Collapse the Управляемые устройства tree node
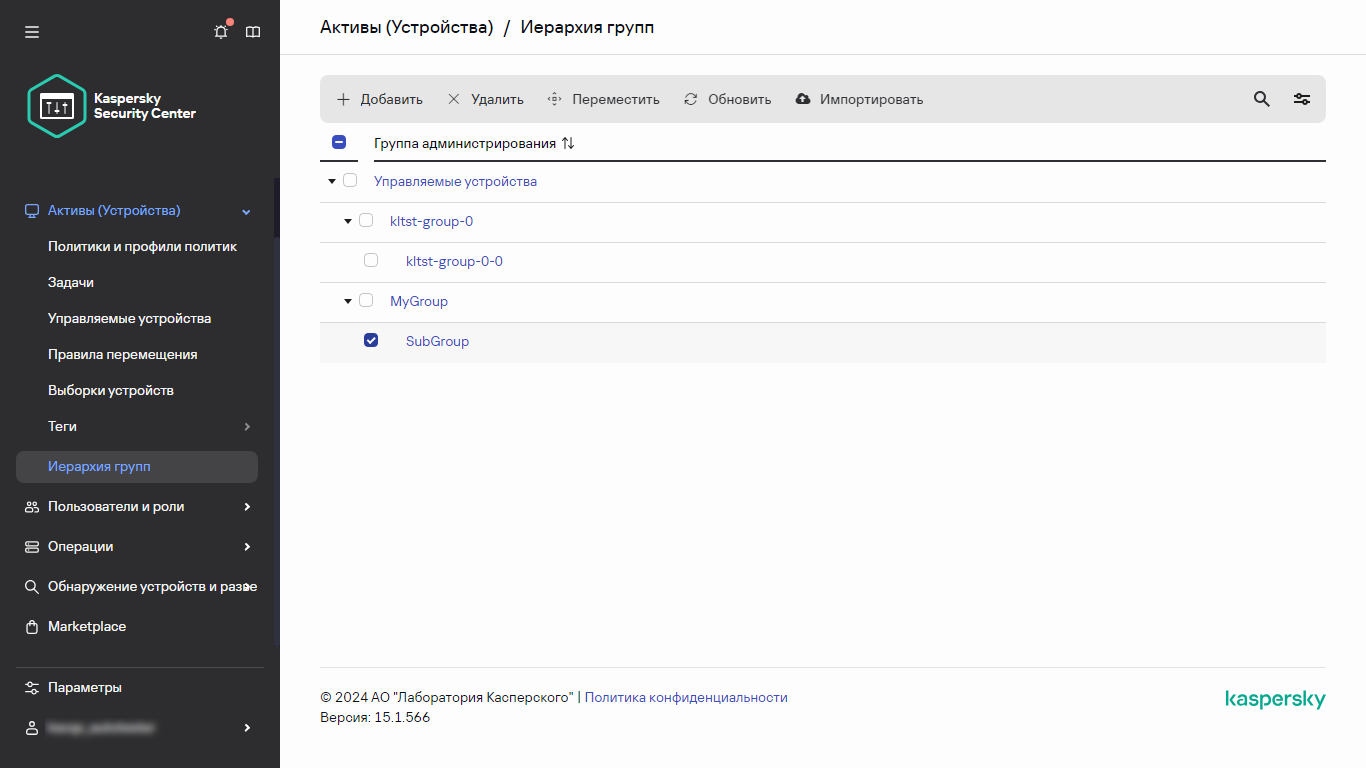Viewport: 1366px width, 768px height. (x=331, y=181)
